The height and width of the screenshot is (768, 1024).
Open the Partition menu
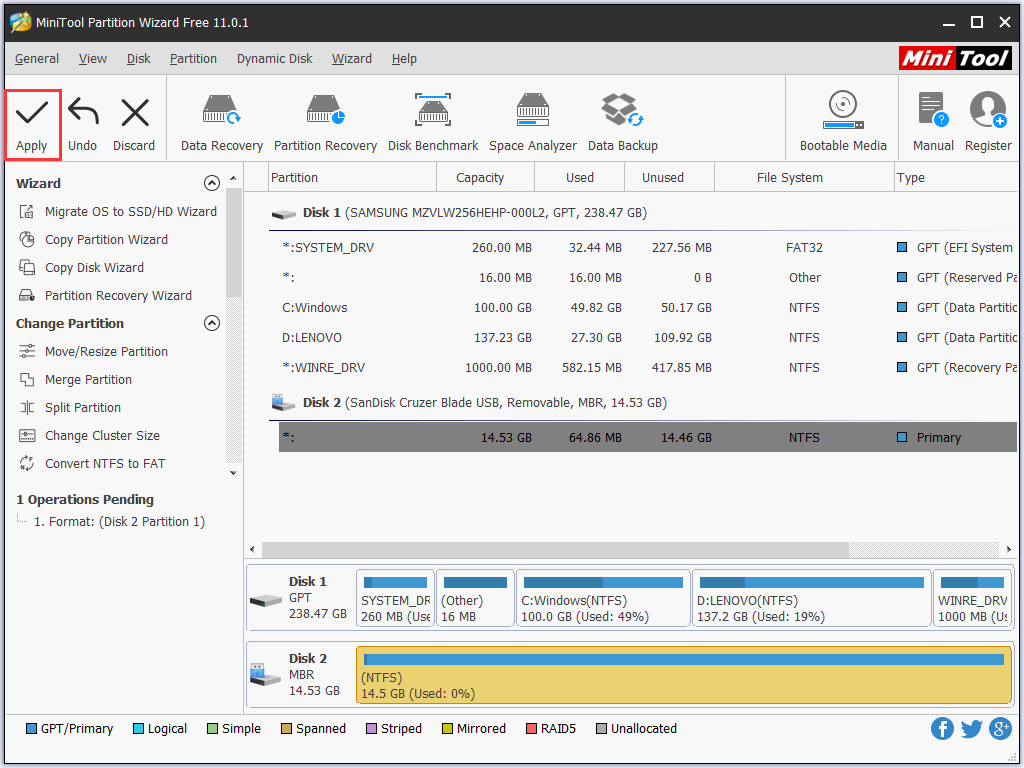click(x=193, y=59)
